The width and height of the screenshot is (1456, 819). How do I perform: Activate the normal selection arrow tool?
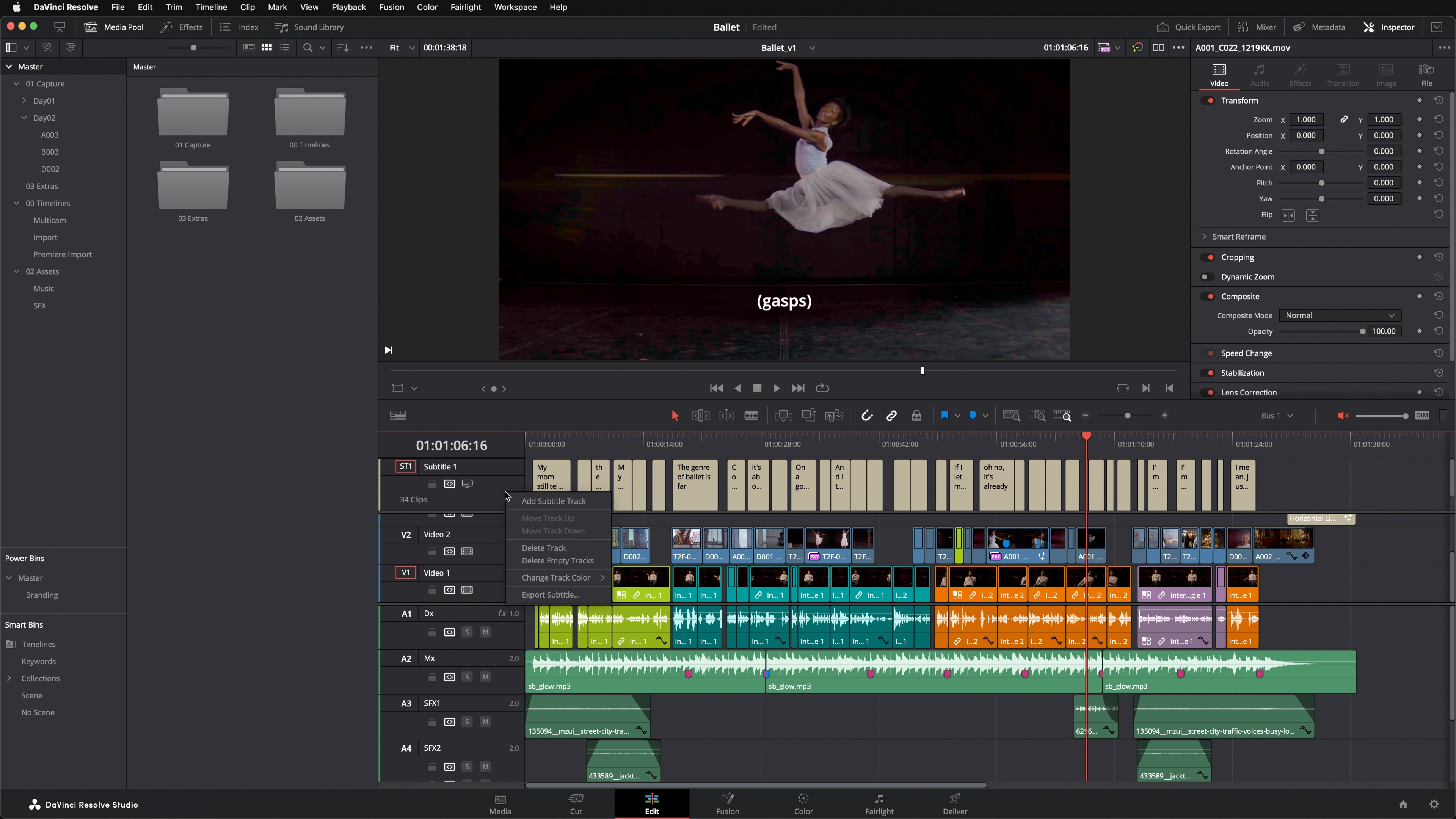pos(675,416)
